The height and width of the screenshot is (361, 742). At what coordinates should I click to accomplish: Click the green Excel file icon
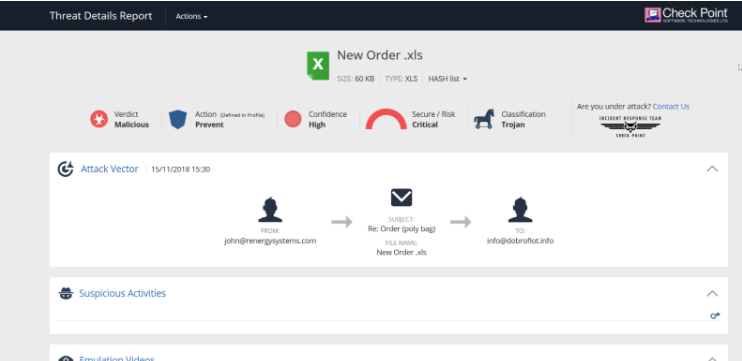(x=318, y=65)
